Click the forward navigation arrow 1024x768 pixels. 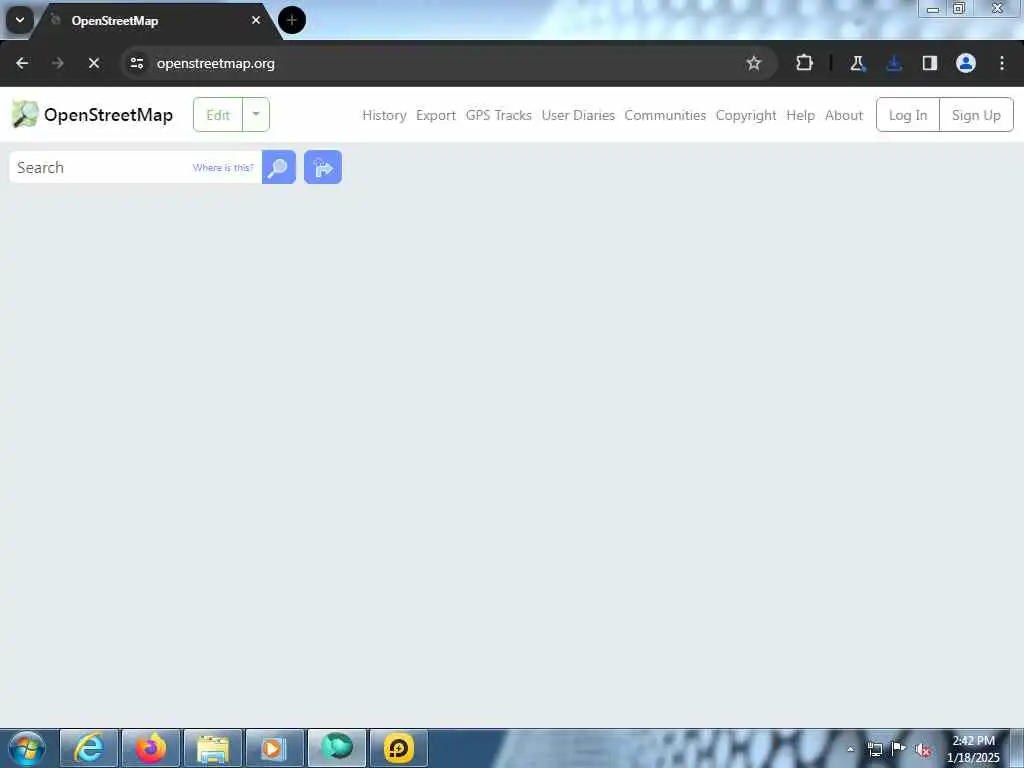click(x=58, y=63)
